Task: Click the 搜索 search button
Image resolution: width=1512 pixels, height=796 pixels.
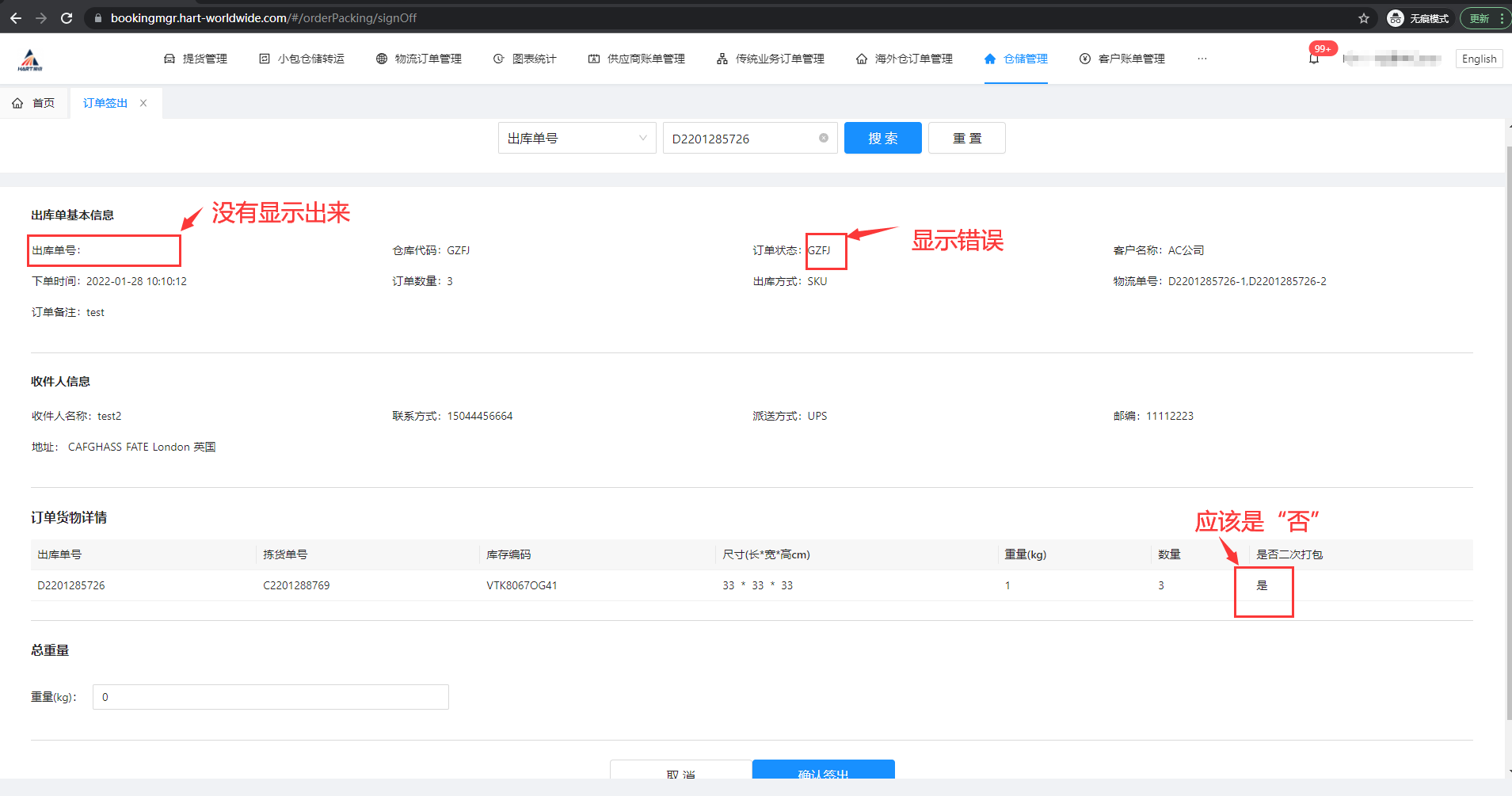Action: tap(882, 138)
